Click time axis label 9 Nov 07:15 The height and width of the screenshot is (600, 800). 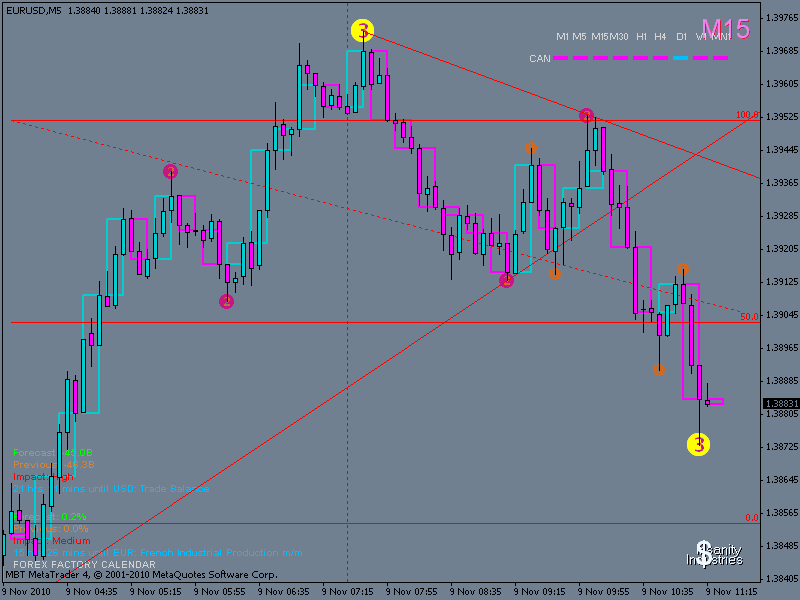347,592
